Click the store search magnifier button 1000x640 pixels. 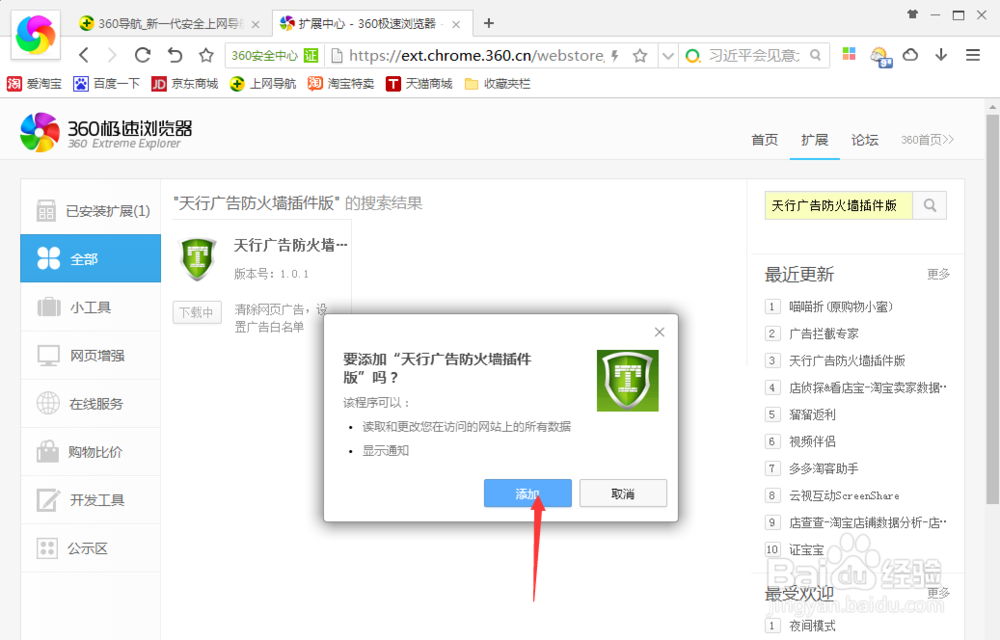point(930,205)
